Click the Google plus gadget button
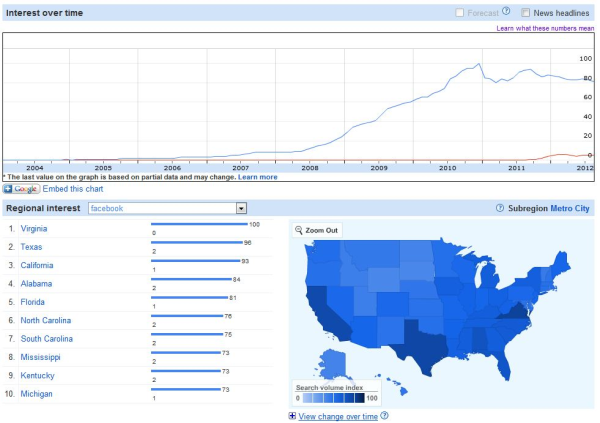Screen dimensions: 600x423 click(21, 189)
